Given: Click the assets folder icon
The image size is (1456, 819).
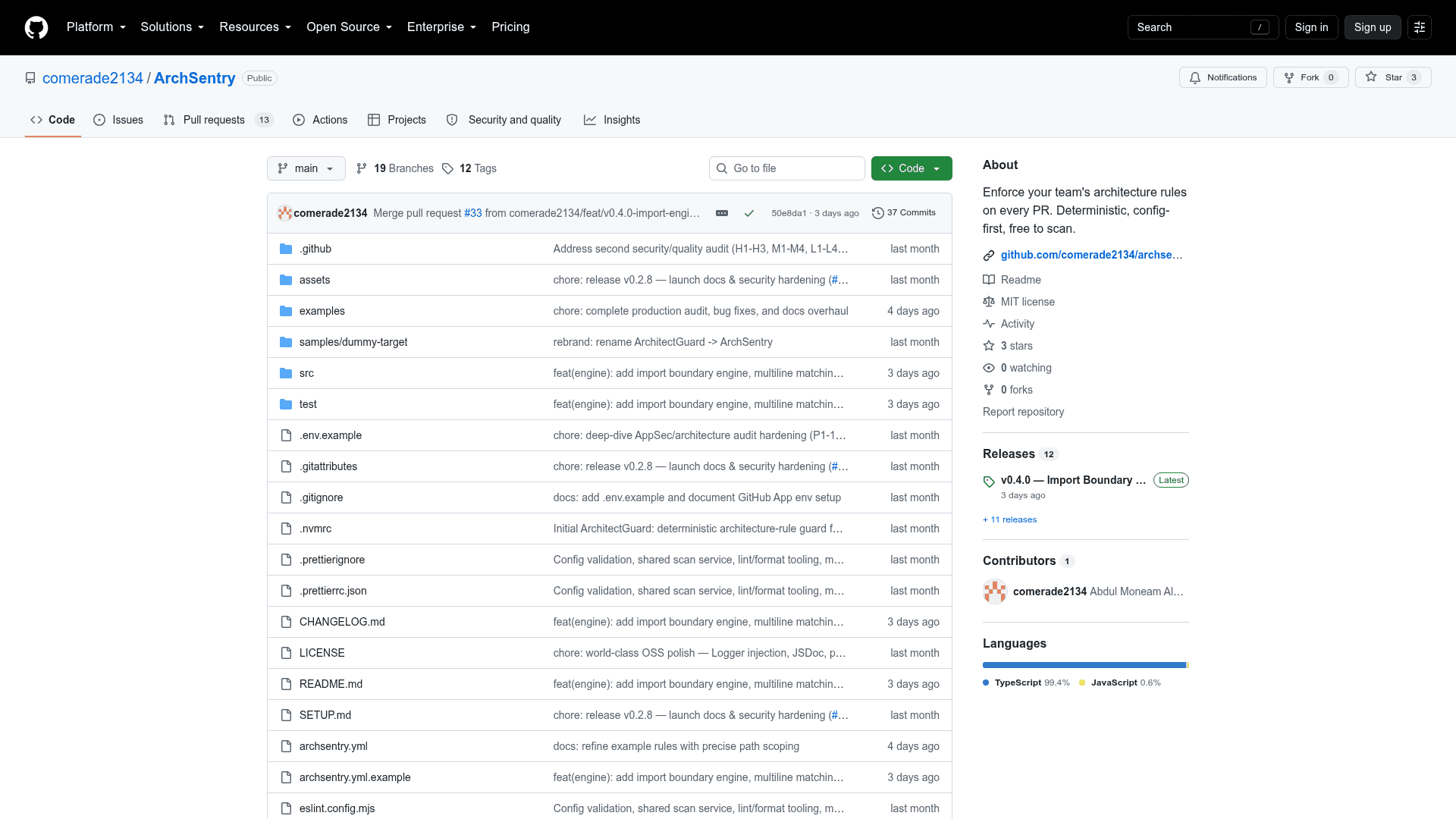Looking at the screenshot, I should [286, 280].
